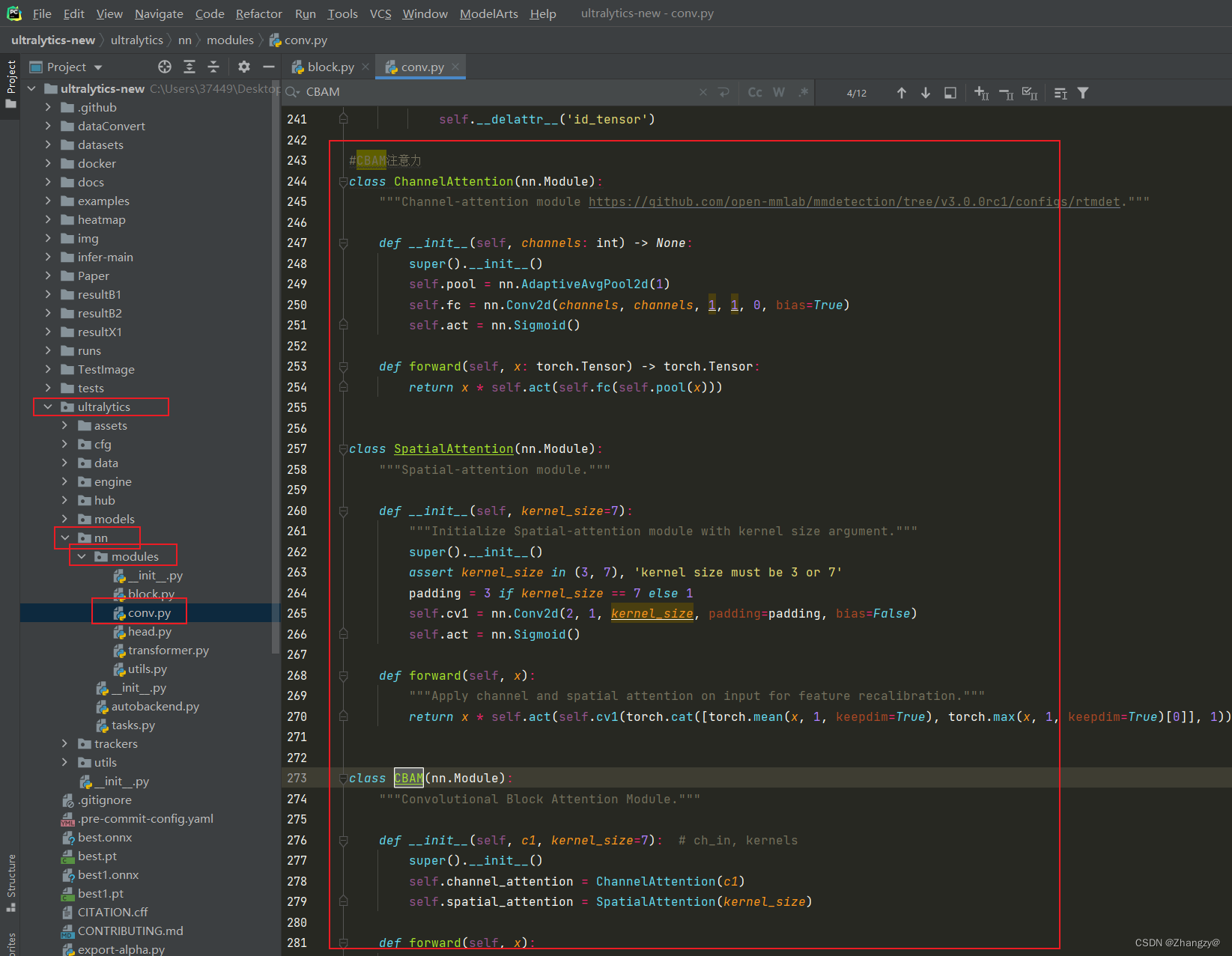Click ultralytics breadcrumb in navigation bar
This screenshot has height=956, width=1232.
click(136, 40)
